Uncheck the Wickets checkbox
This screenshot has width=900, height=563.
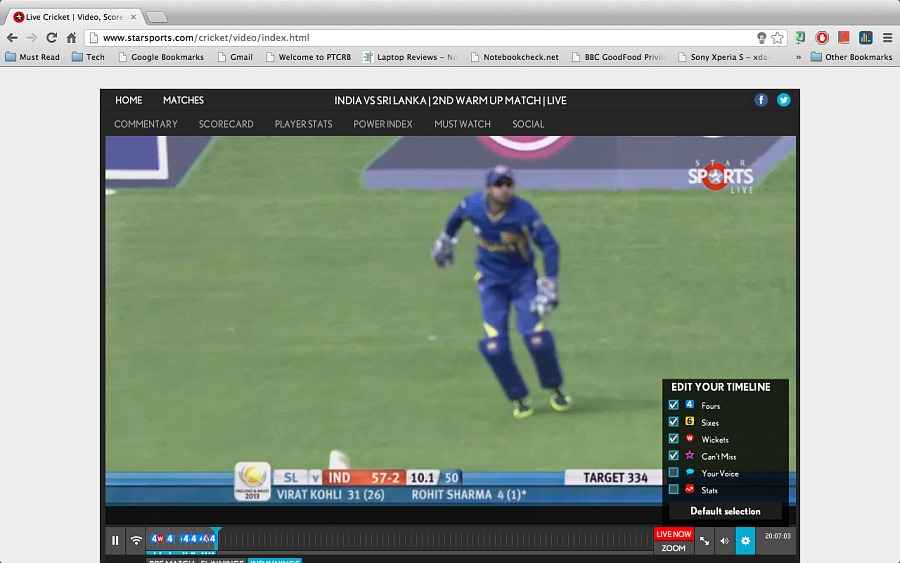[673, 438]
